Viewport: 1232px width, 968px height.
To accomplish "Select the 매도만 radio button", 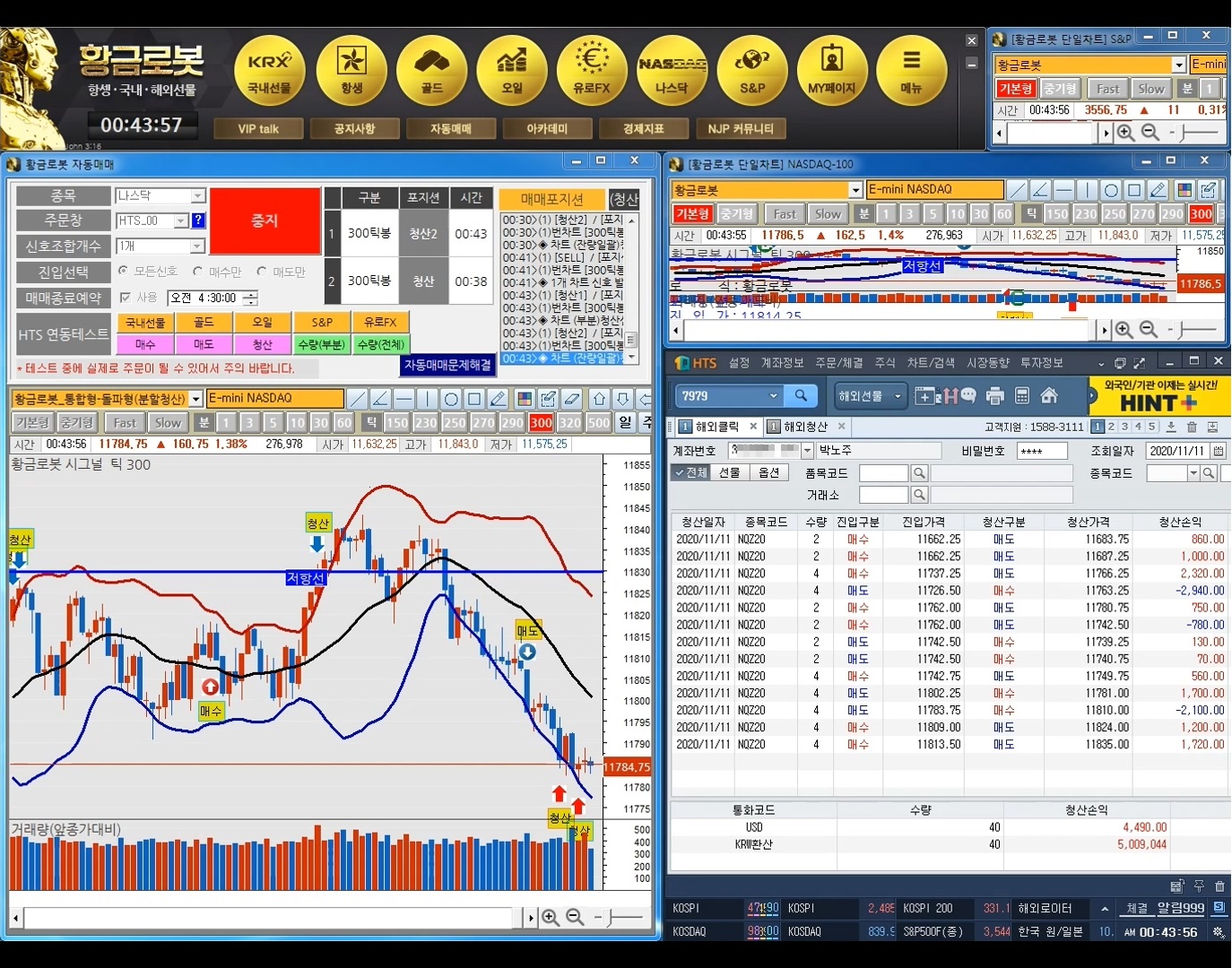I will click(x=262, y=271).
